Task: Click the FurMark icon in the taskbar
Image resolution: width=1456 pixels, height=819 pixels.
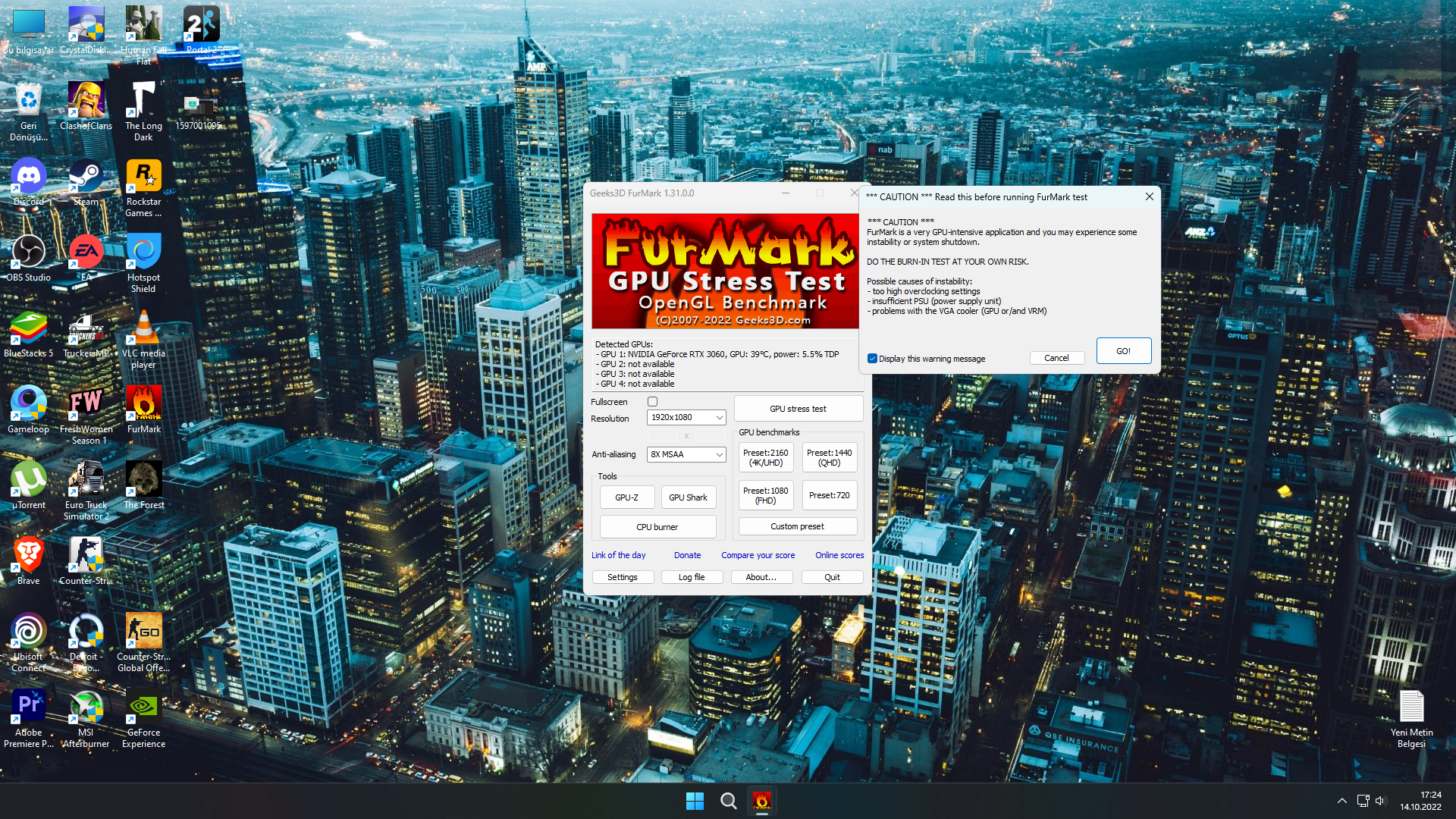Action: [761, 801]
